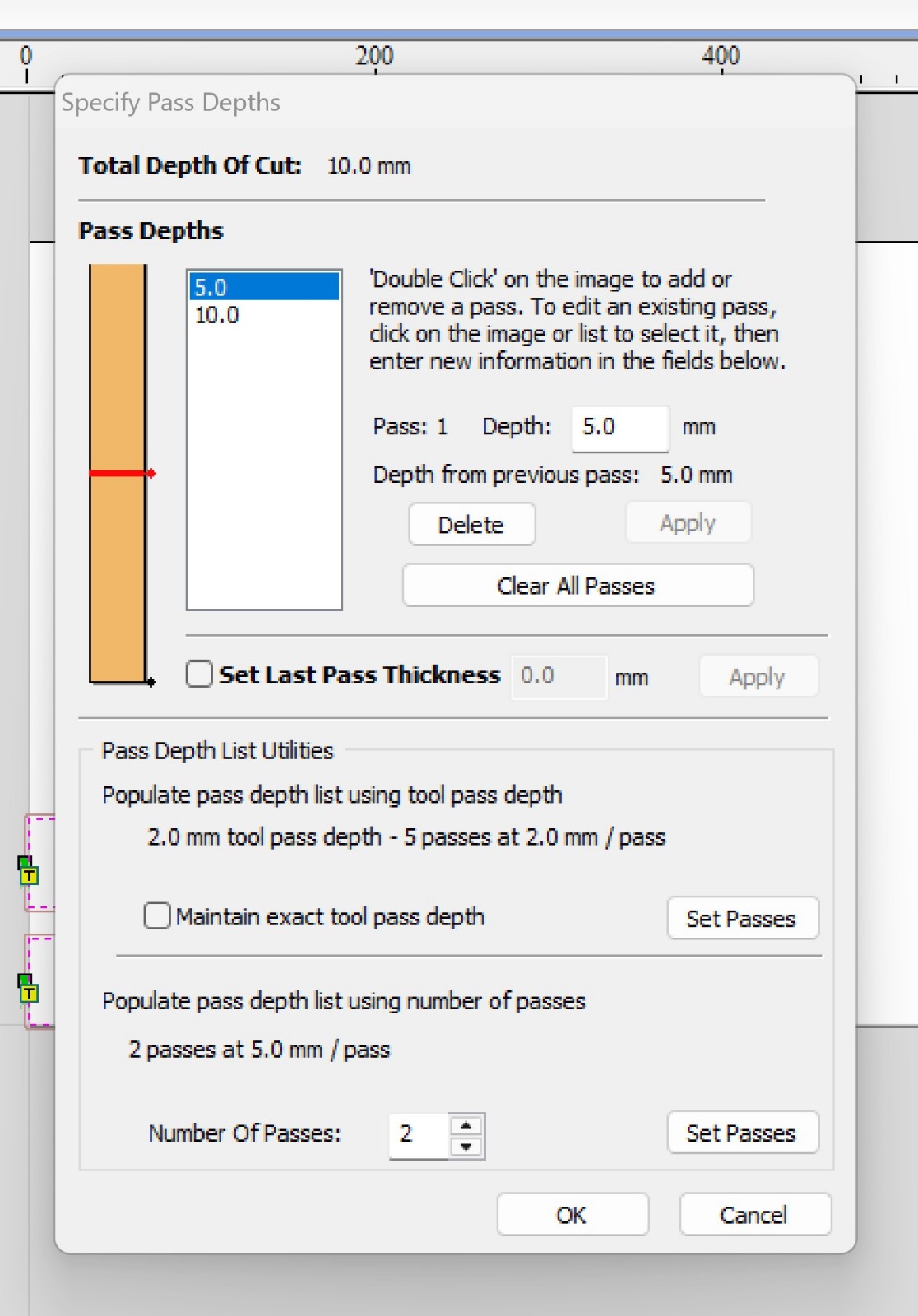This screenshot has width=918, height=1316.
Task: Set Passes using tool pass depth
Action: click(741, 918)
